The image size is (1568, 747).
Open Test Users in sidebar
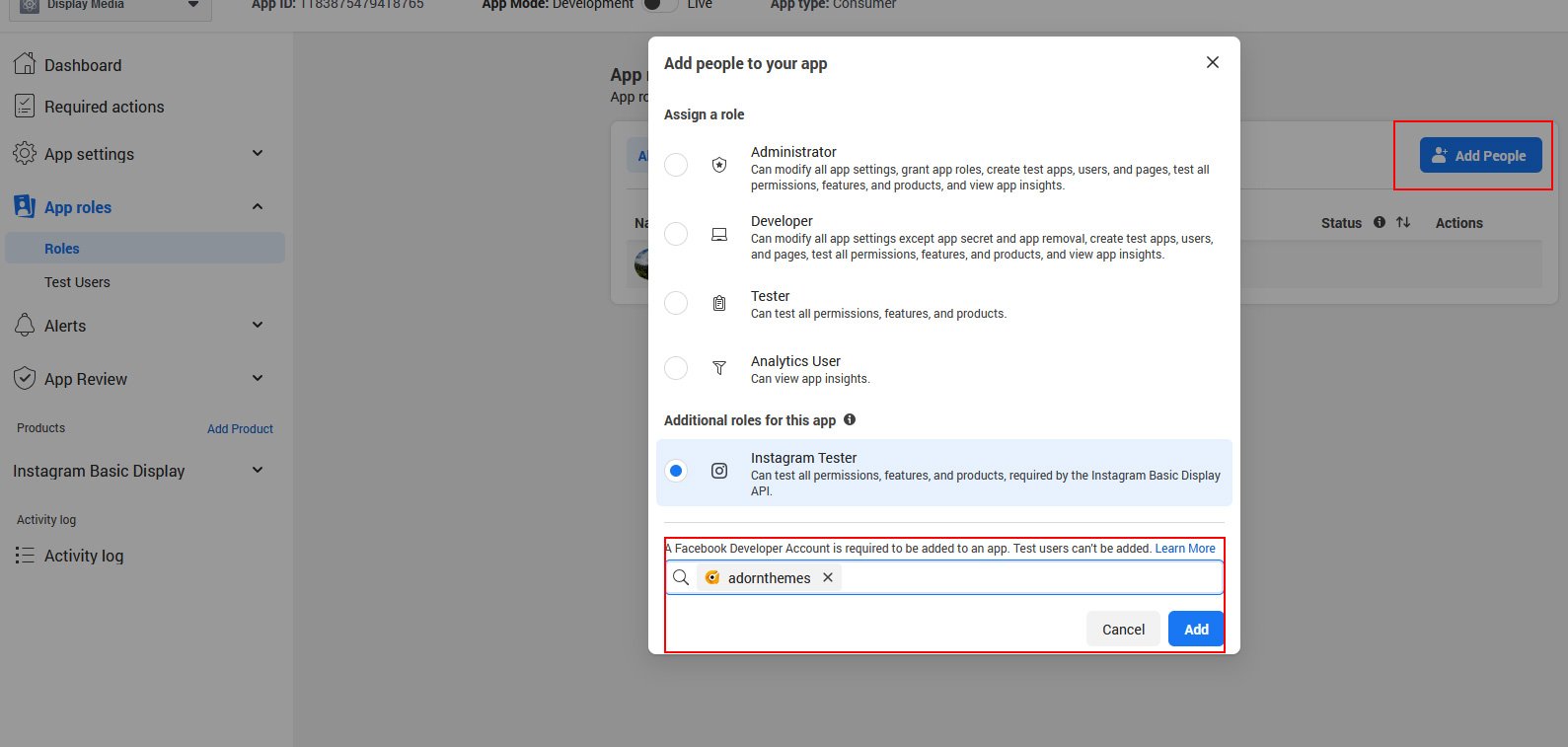77,282
